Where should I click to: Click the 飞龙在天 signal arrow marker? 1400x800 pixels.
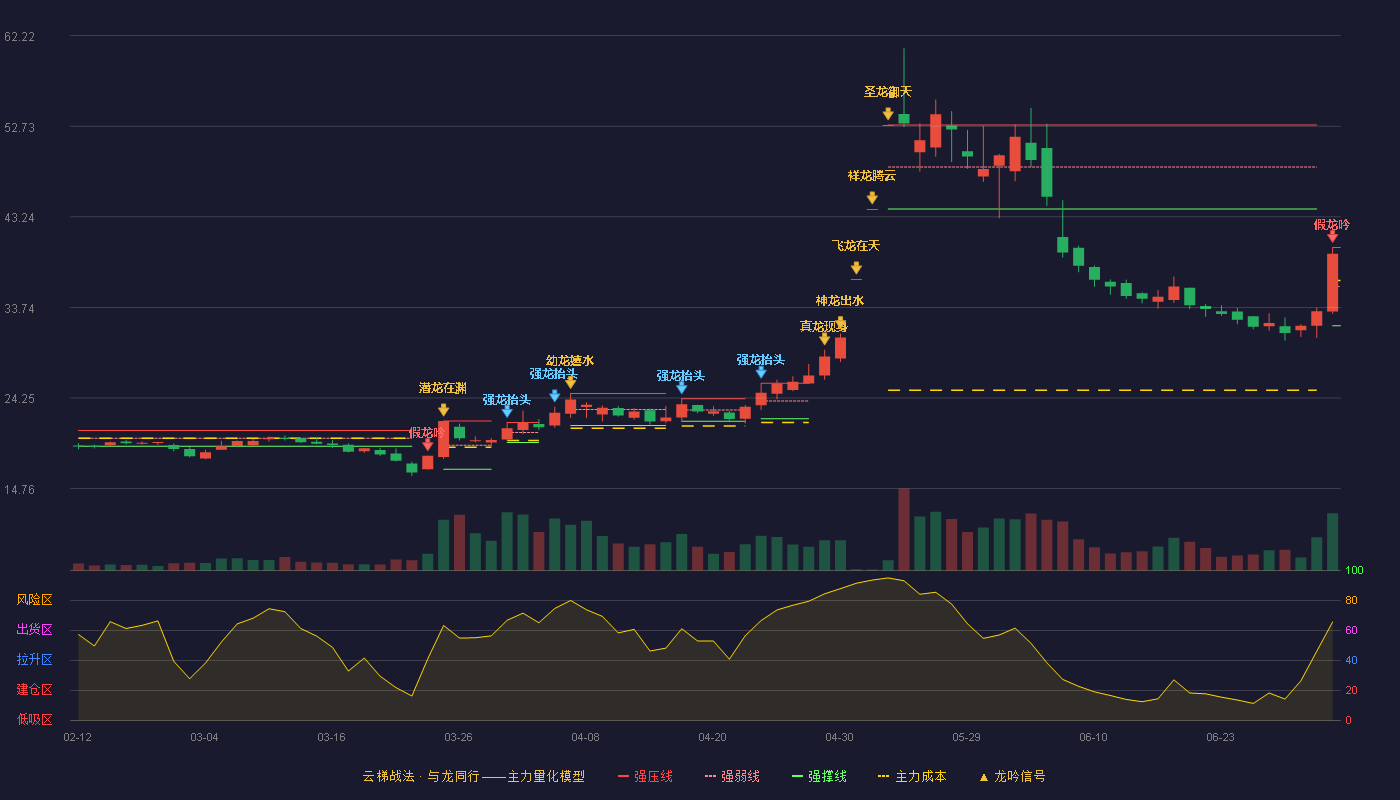(x=856, y=268)
